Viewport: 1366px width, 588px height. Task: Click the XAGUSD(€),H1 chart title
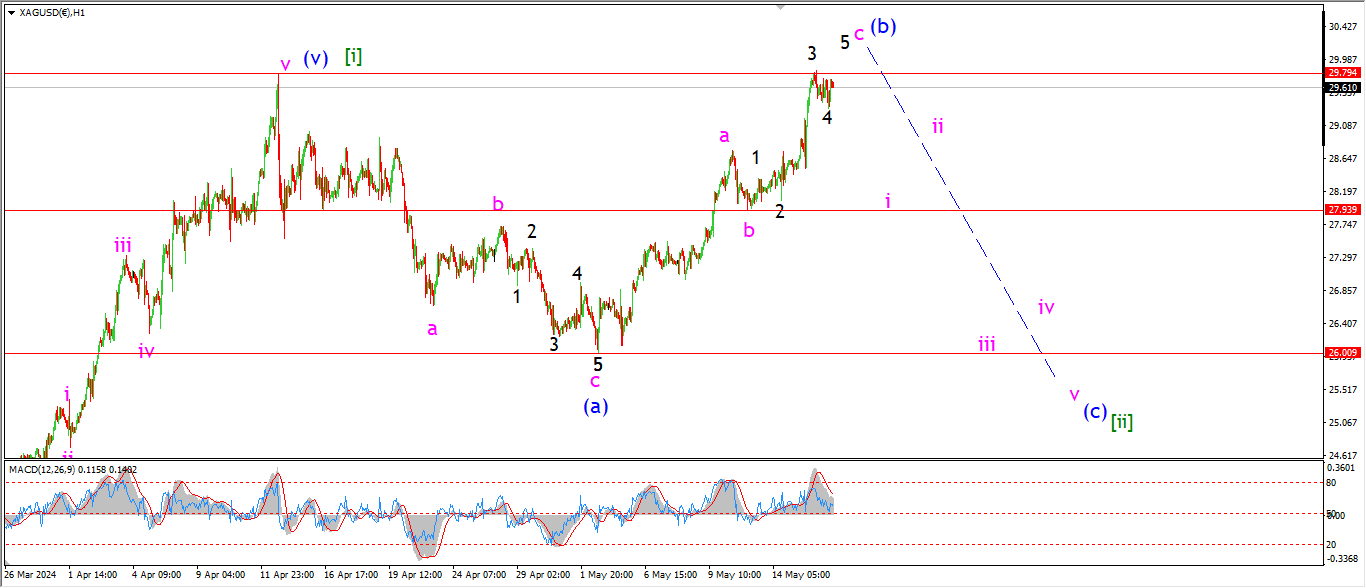tap(52, 13)
